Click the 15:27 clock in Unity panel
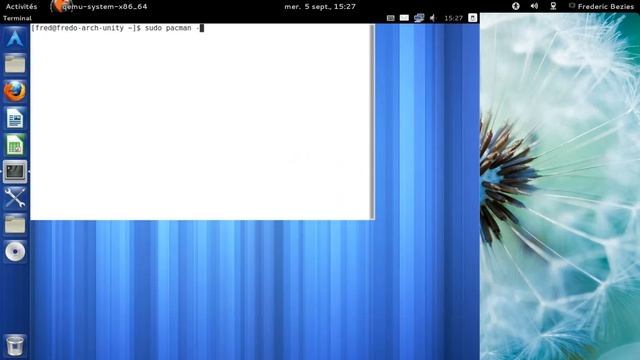Viewport: 640px width, 360px height. pos(453,18)
